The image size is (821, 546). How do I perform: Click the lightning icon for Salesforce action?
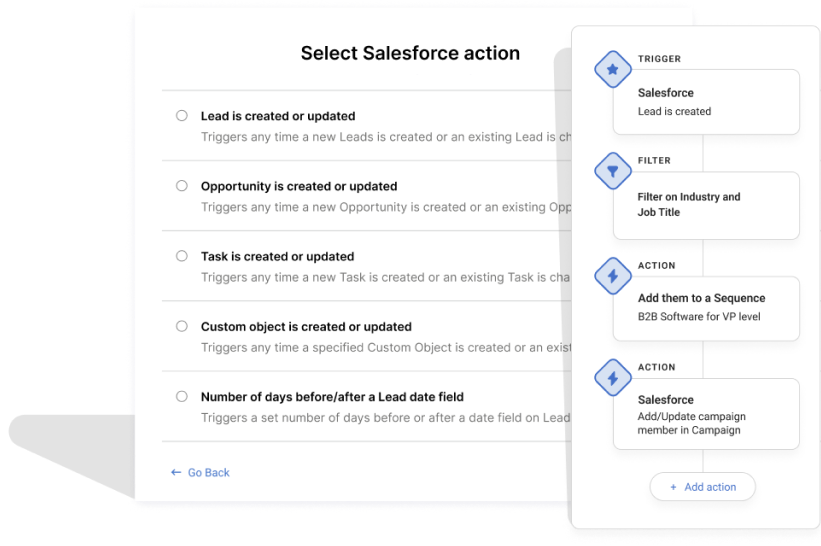612,378
